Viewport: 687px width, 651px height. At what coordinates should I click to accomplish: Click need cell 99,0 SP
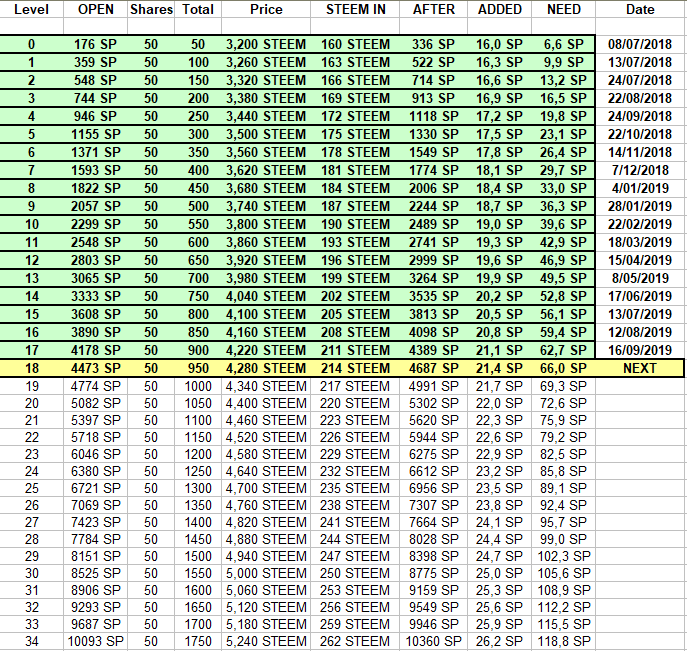tap(563, 539)
